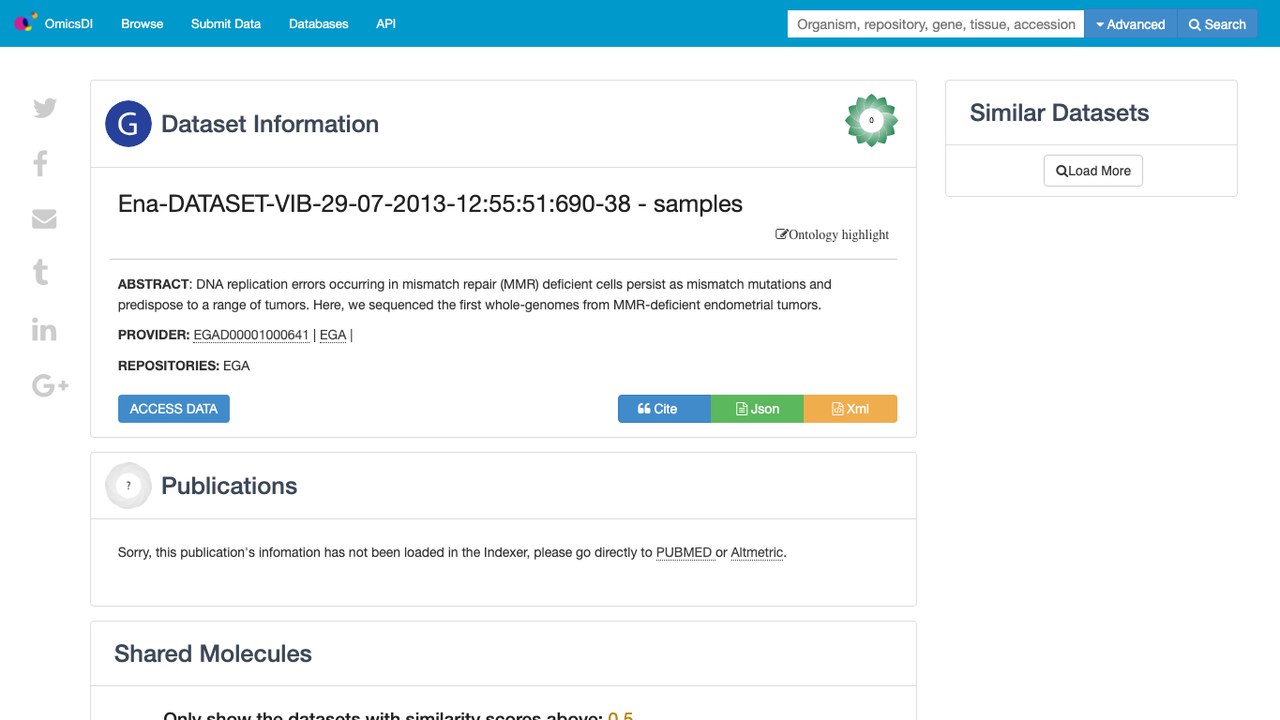1280x720 pixels.
Task: Share on LinkedIn icon
Action: click(44, 329)
